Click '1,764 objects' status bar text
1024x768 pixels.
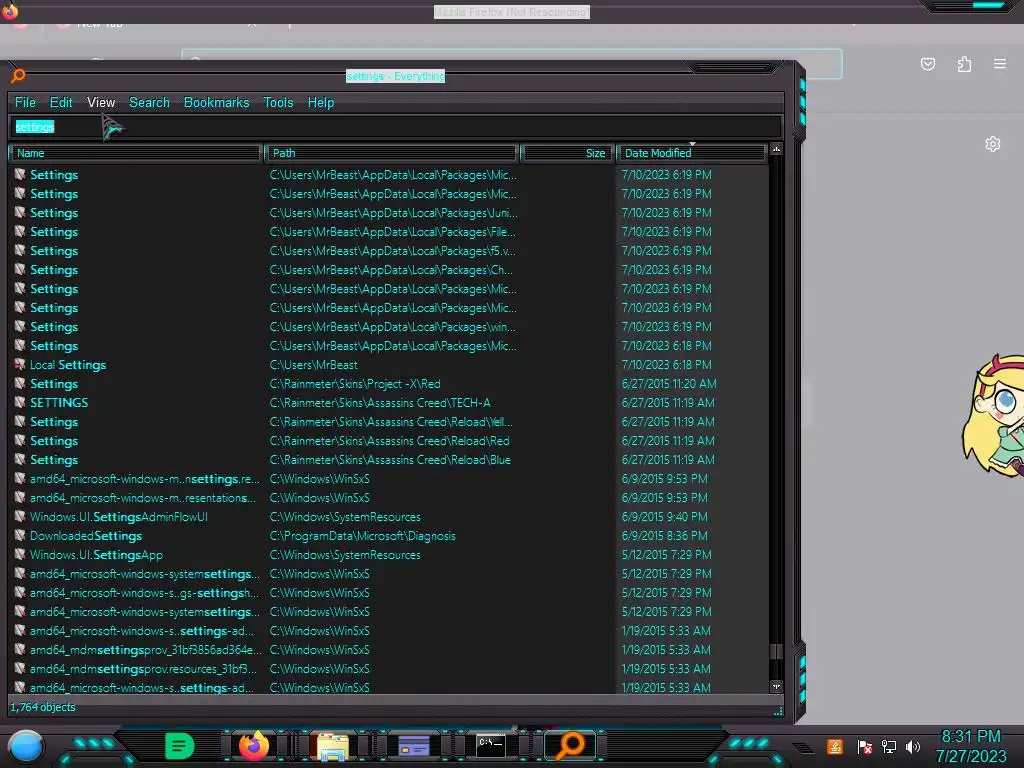pos(42,707)
